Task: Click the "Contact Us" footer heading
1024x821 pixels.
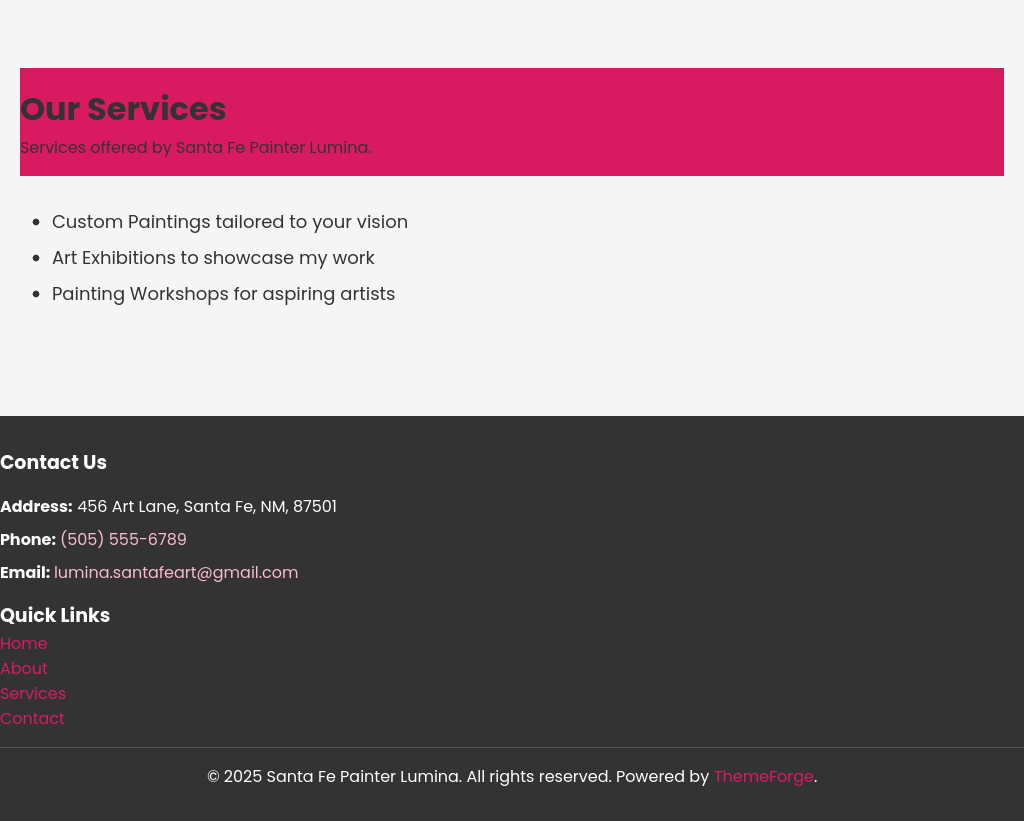Action: coord(53,463)
